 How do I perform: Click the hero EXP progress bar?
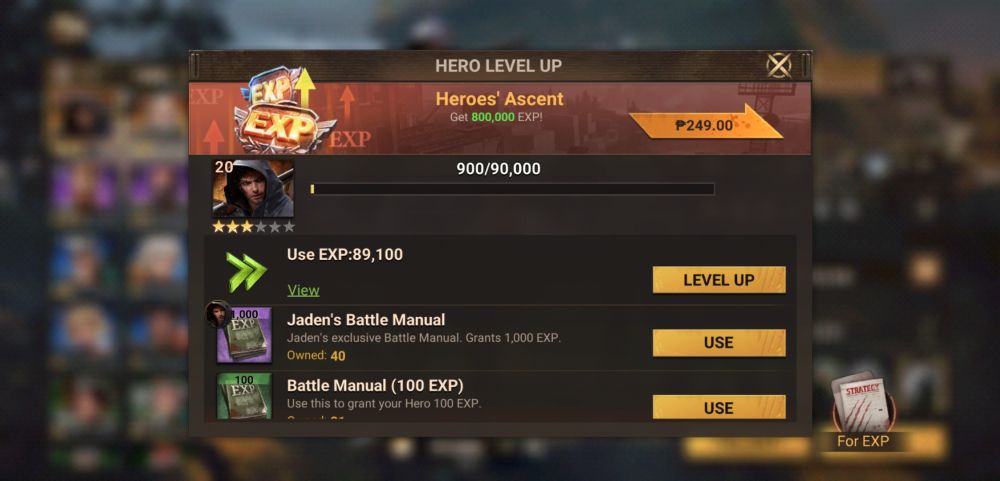512,189
